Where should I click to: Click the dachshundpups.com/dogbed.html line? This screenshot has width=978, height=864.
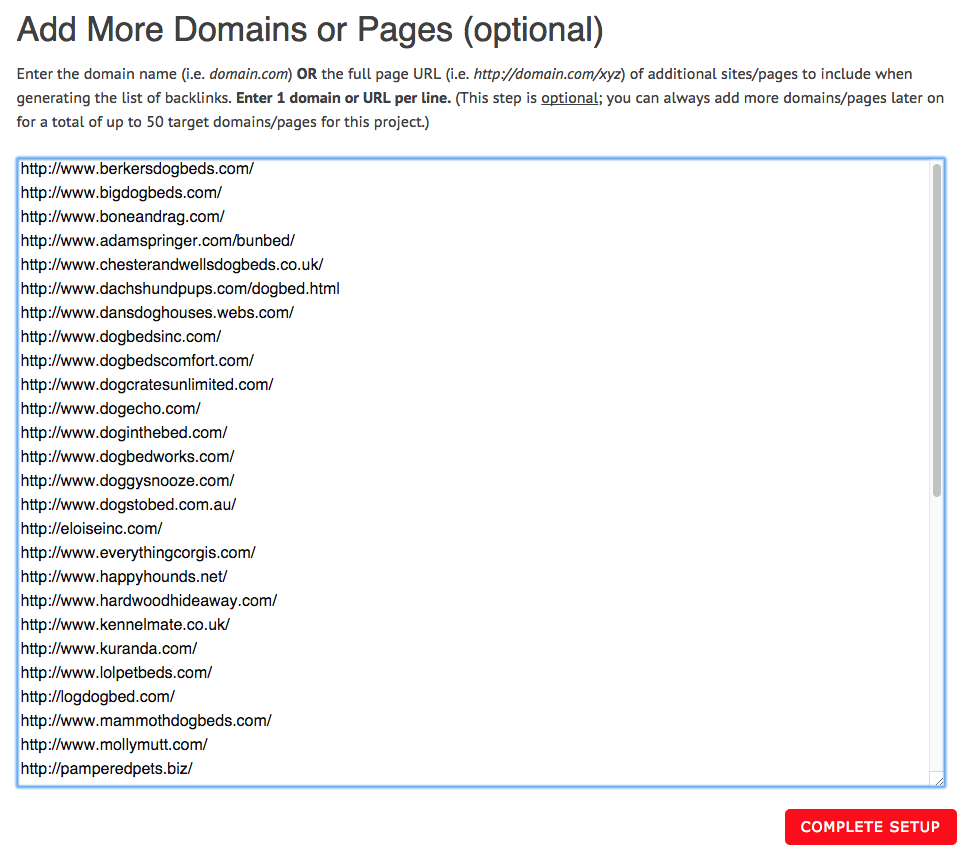coord(180,289)
